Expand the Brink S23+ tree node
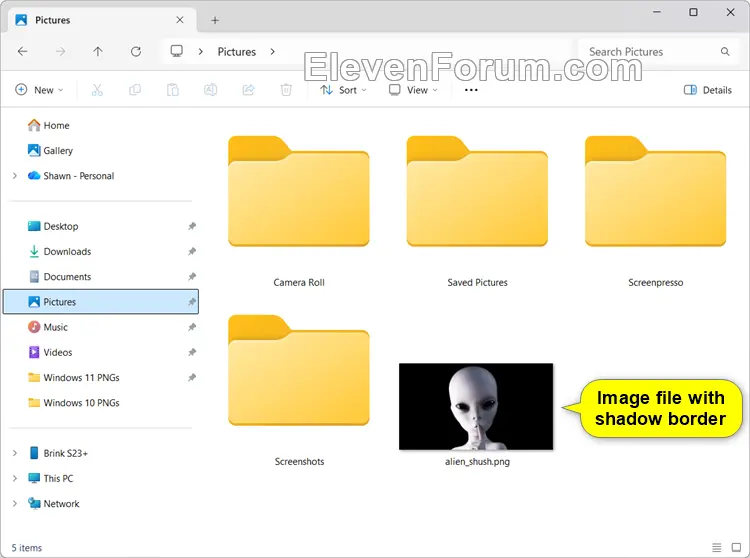 15,453
